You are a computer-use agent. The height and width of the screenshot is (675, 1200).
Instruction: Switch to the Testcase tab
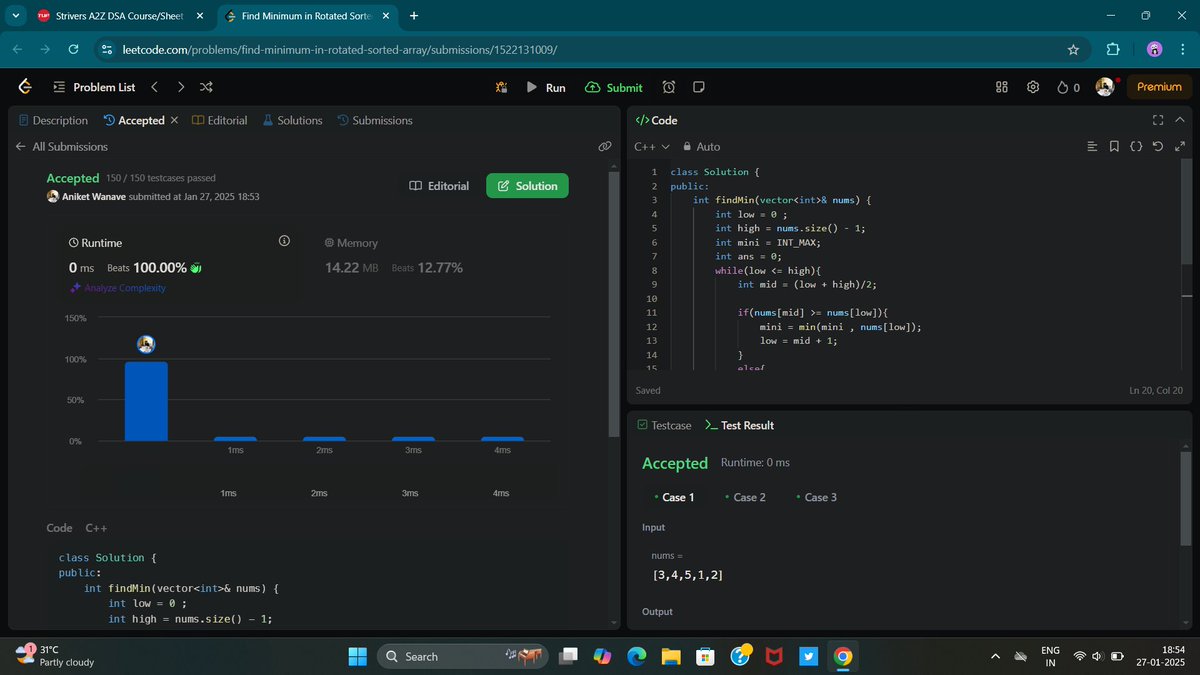(x=664, y=425)
